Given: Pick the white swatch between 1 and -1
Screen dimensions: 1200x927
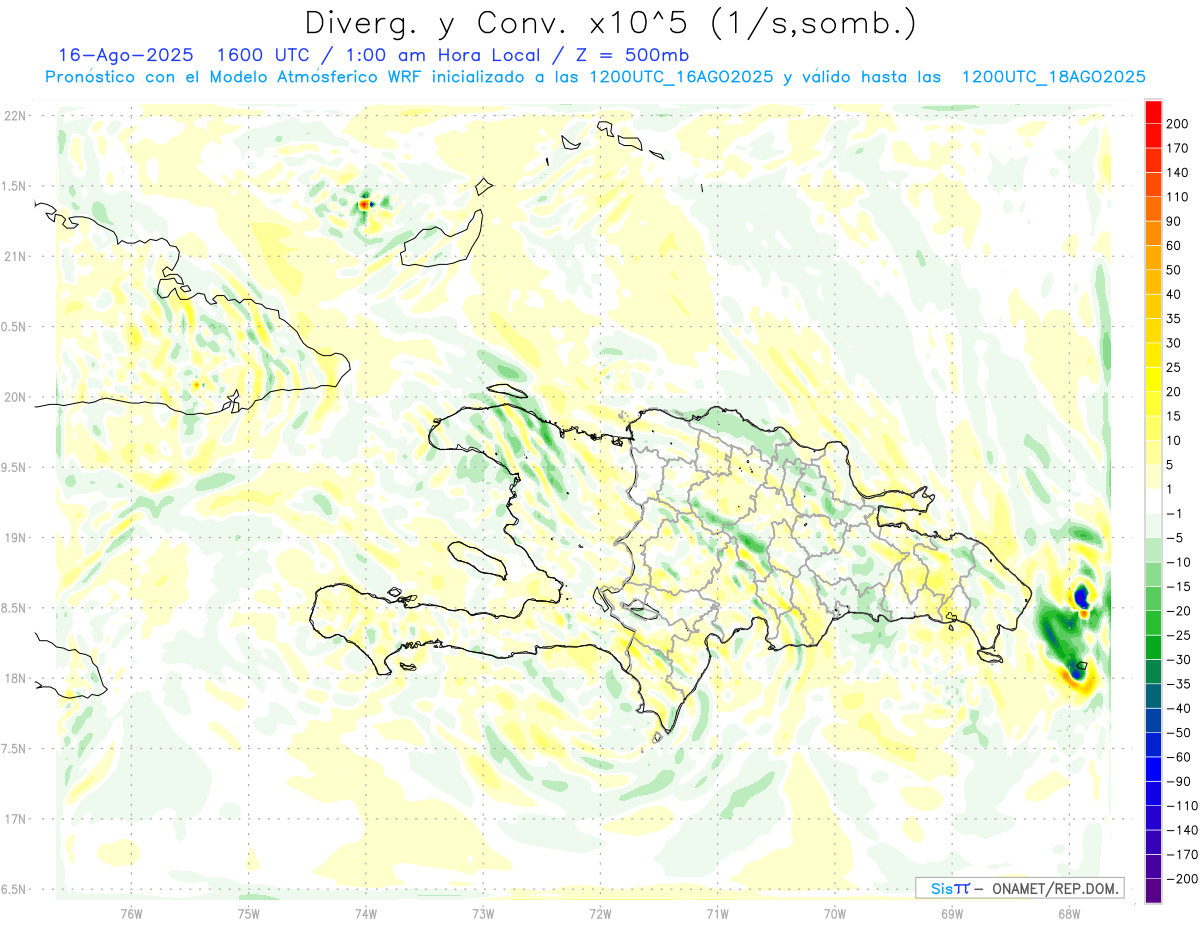Looking at the screenshot, I should point(1153,501).
